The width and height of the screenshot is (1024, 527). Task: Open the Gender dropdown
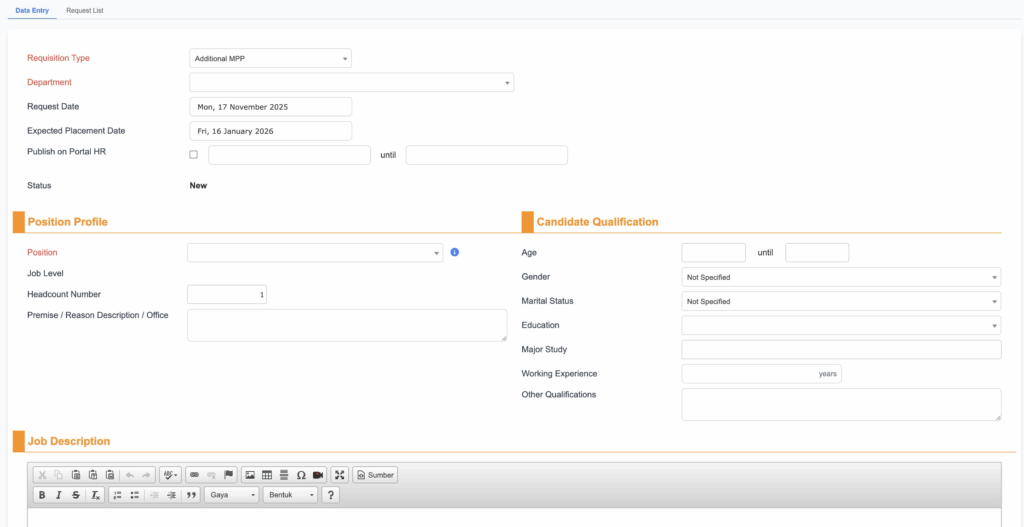point(840,277)
